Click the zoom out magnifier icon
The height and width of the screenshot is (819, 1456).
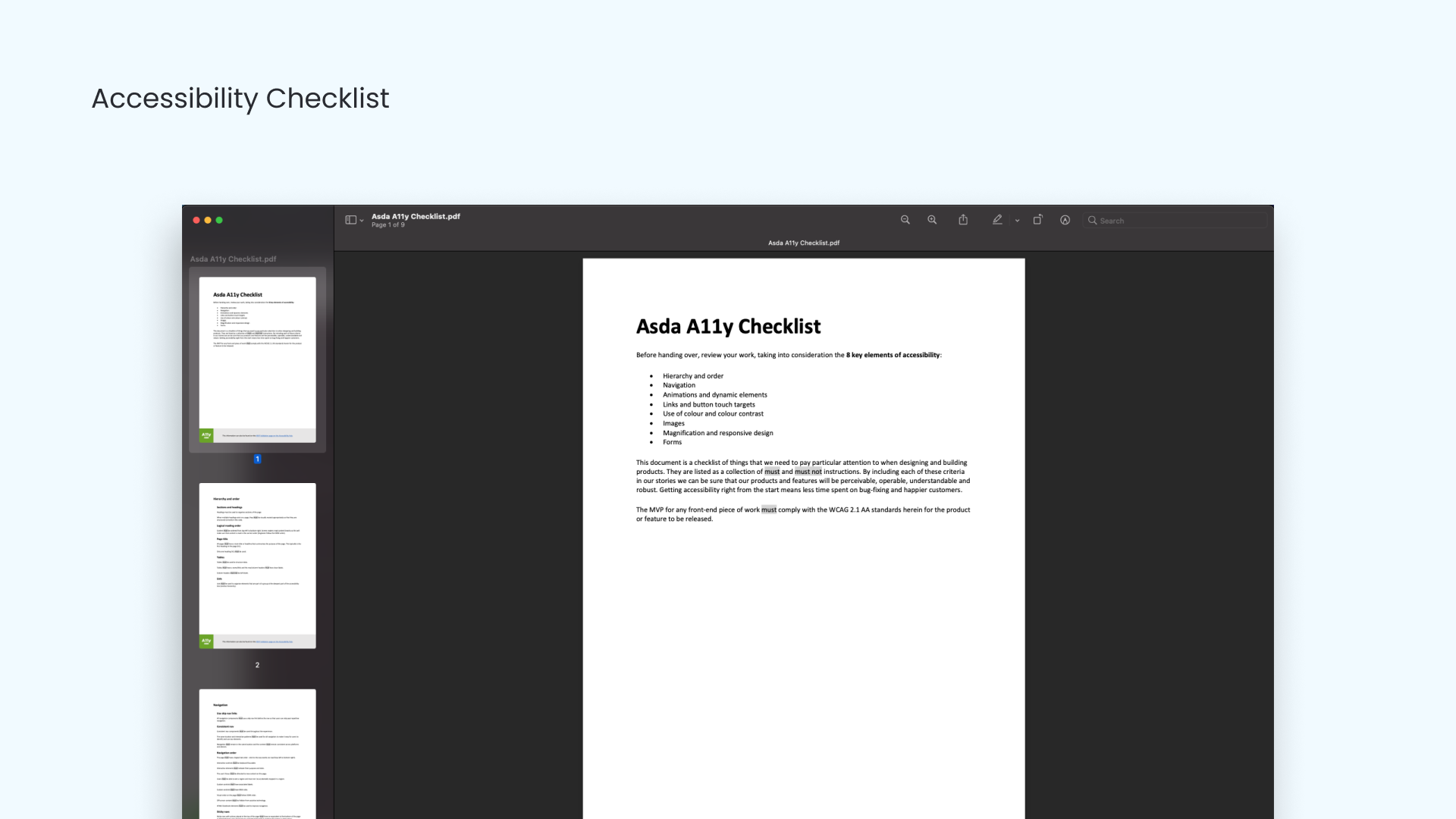point(905,220)
